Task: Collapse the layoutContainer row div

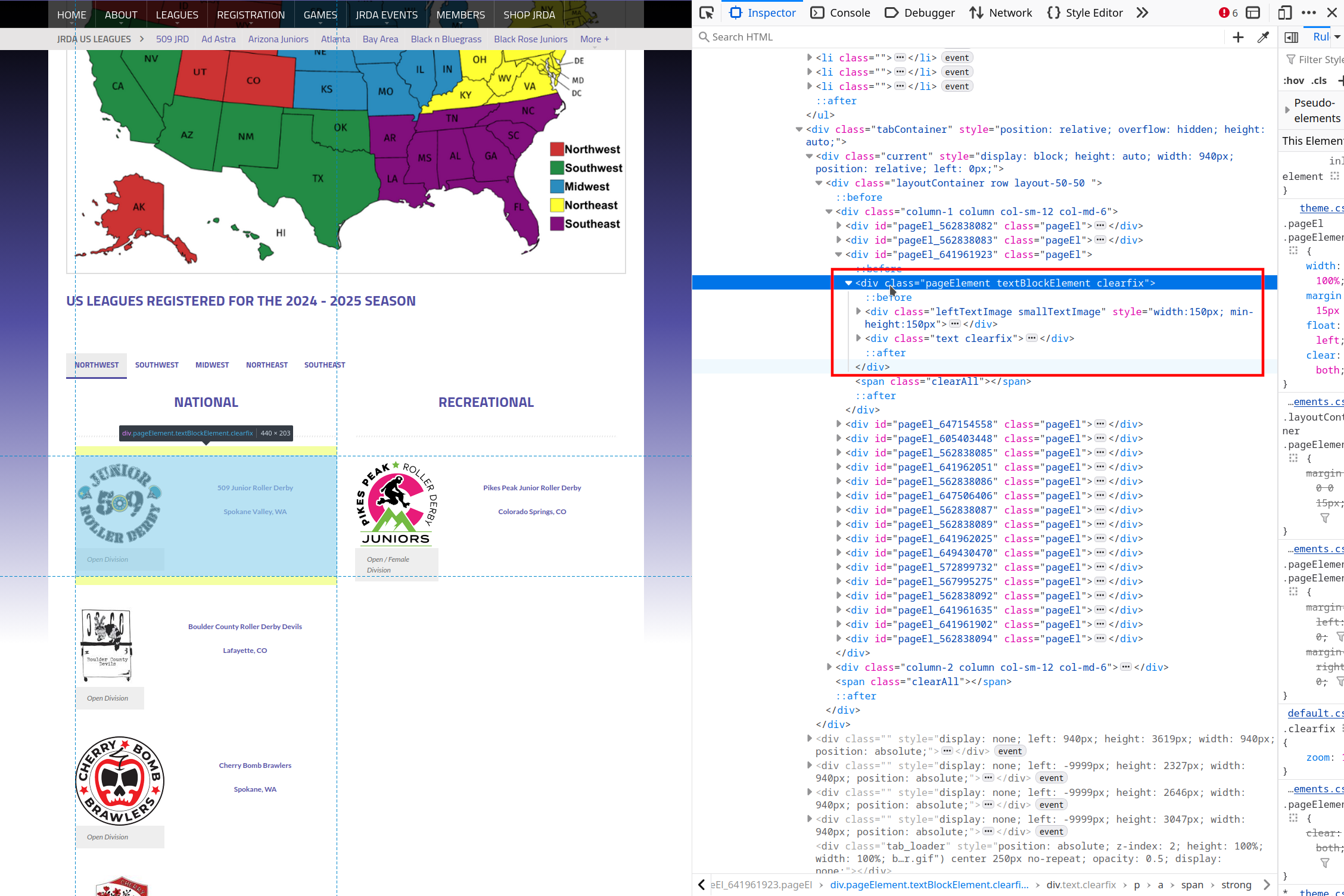Action: point(819,183)
